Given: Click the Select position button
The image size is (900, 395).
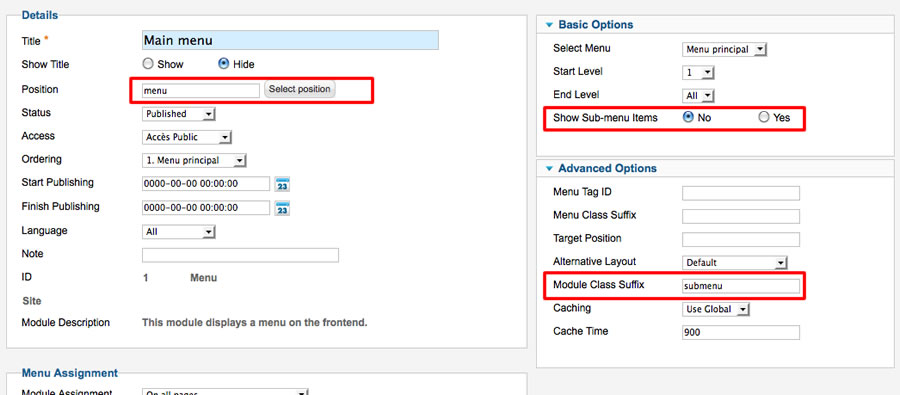Looking at the screenshot, I should click(x=300, y=89).
